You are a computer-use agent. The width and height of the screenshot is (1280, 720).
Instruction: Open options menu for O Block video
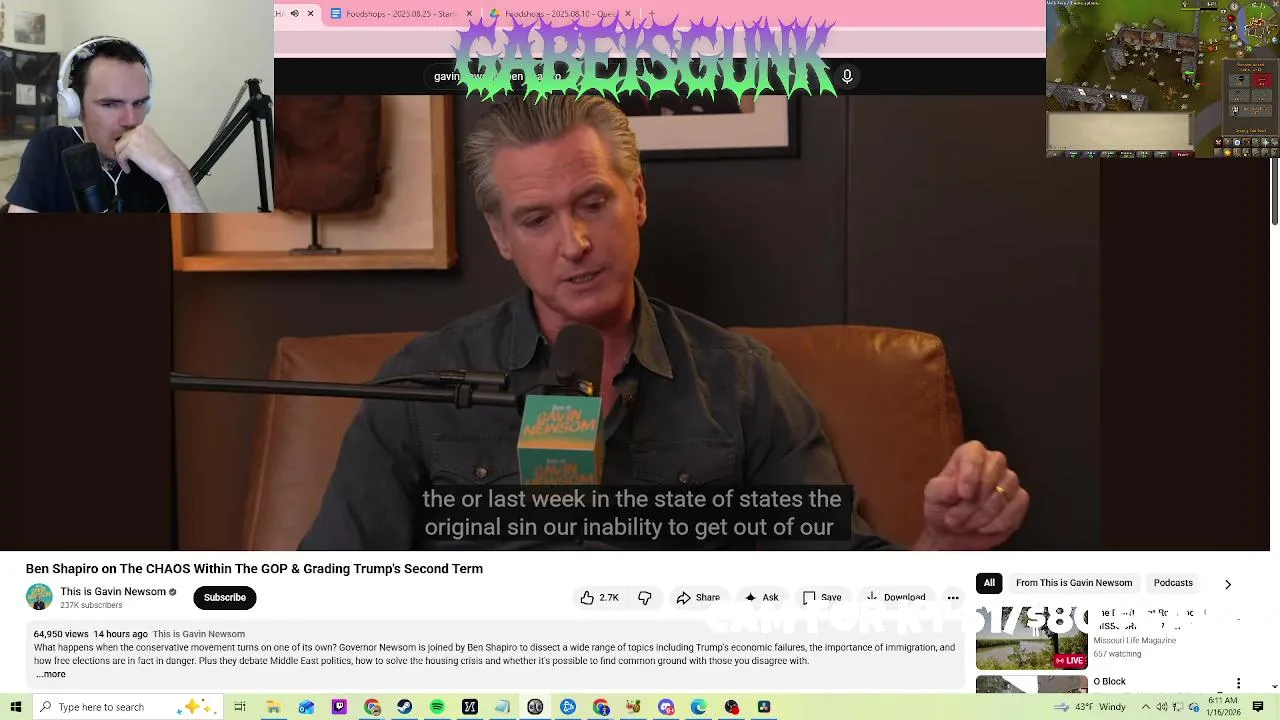tap(1238, 684)
